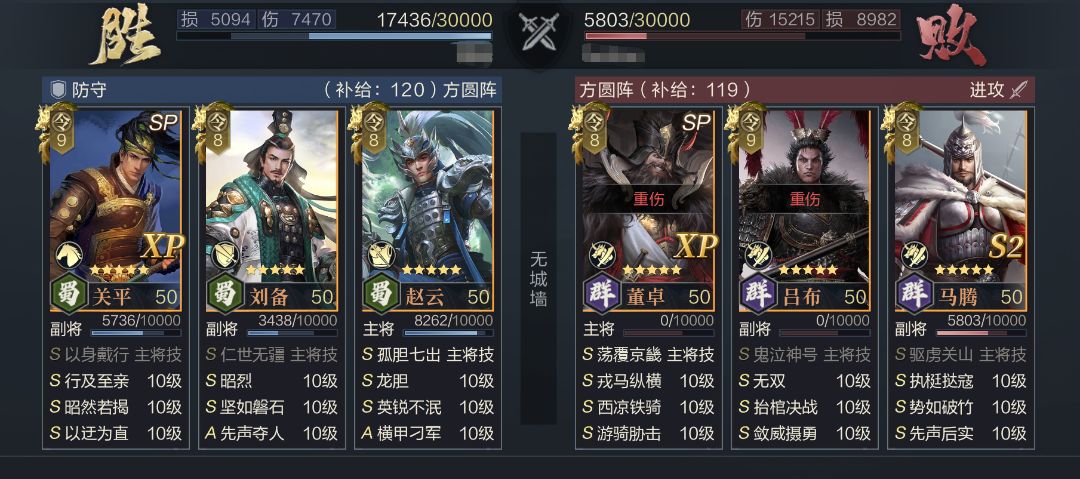The image size is (1080, 479).
Task: Click the shield icon beside 防守
Action: click(x=59, y=90)
